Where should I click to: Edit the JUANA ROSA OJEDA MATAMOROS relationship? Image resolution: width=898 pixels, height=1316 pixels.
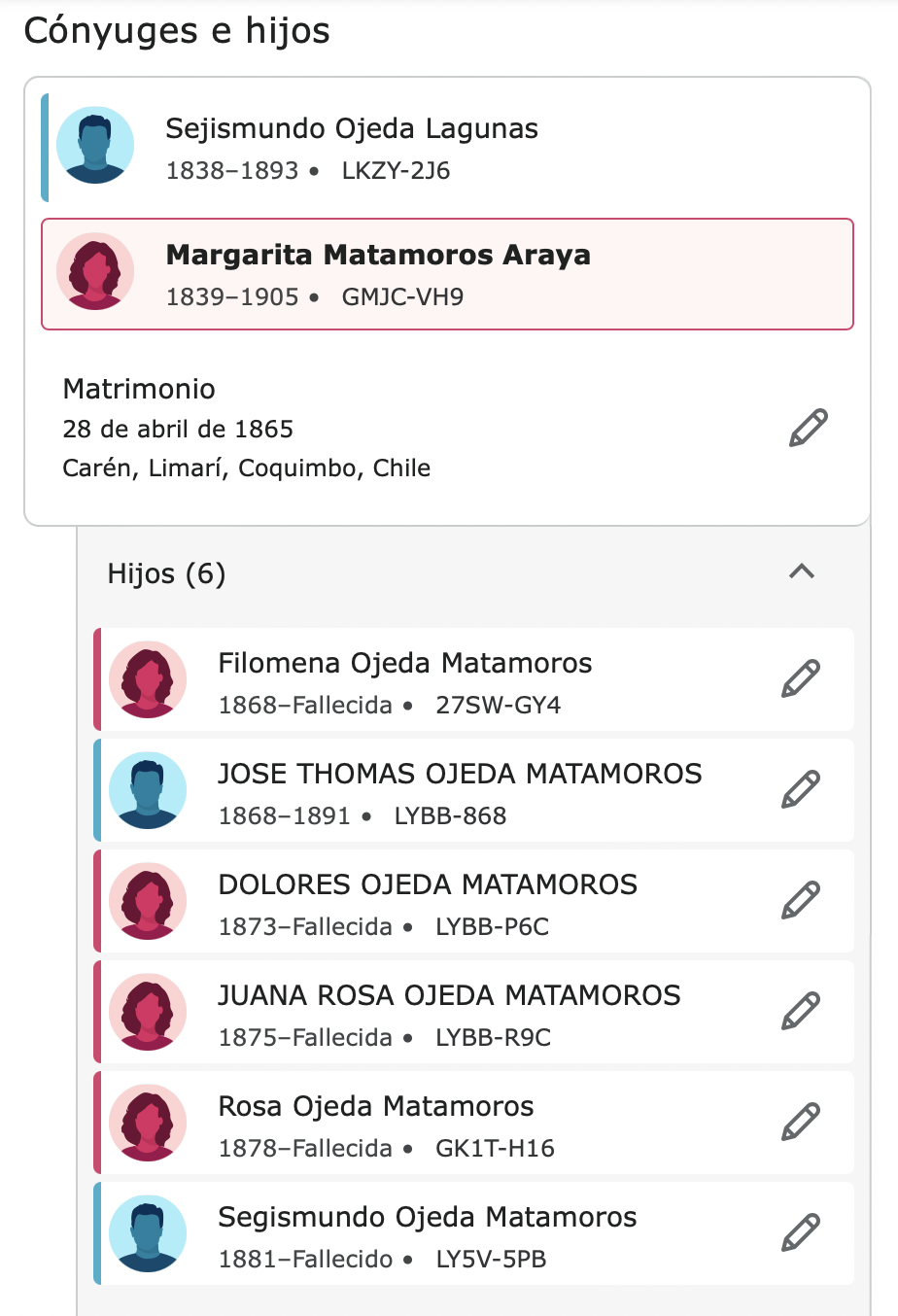pos(801,1011)
